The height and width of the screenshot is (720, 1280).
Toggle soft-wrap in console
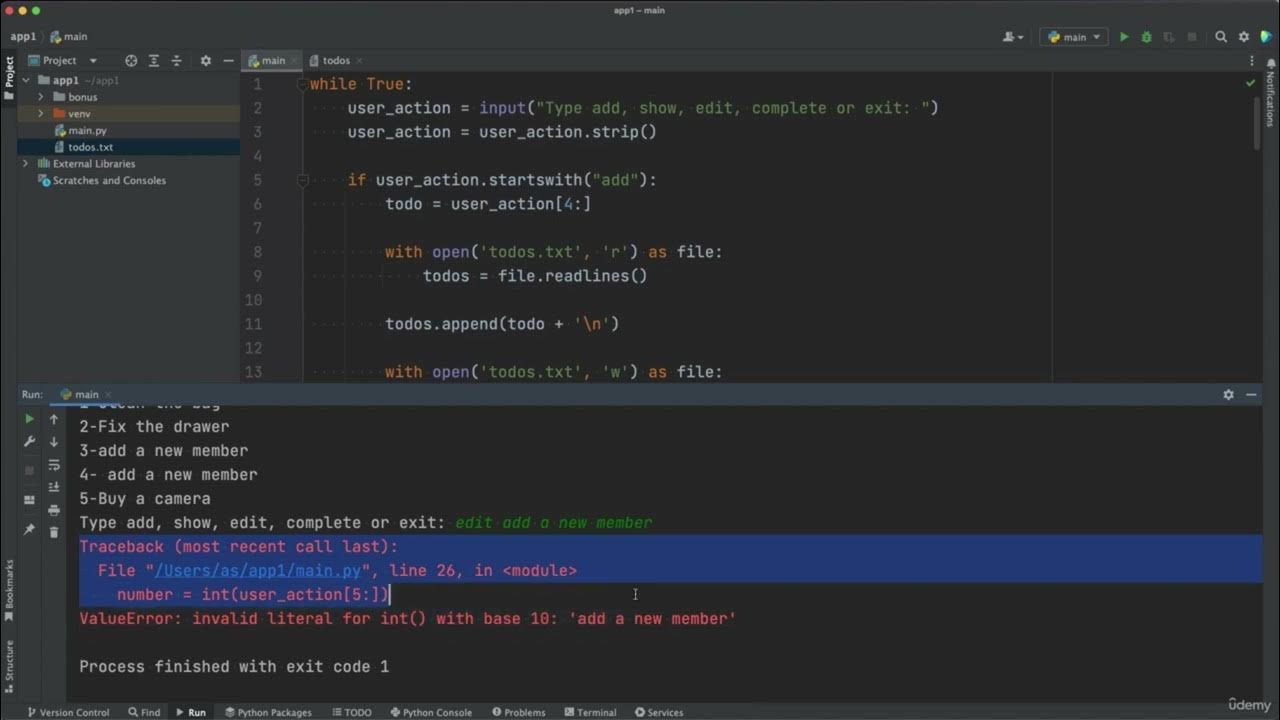point(54,465)
